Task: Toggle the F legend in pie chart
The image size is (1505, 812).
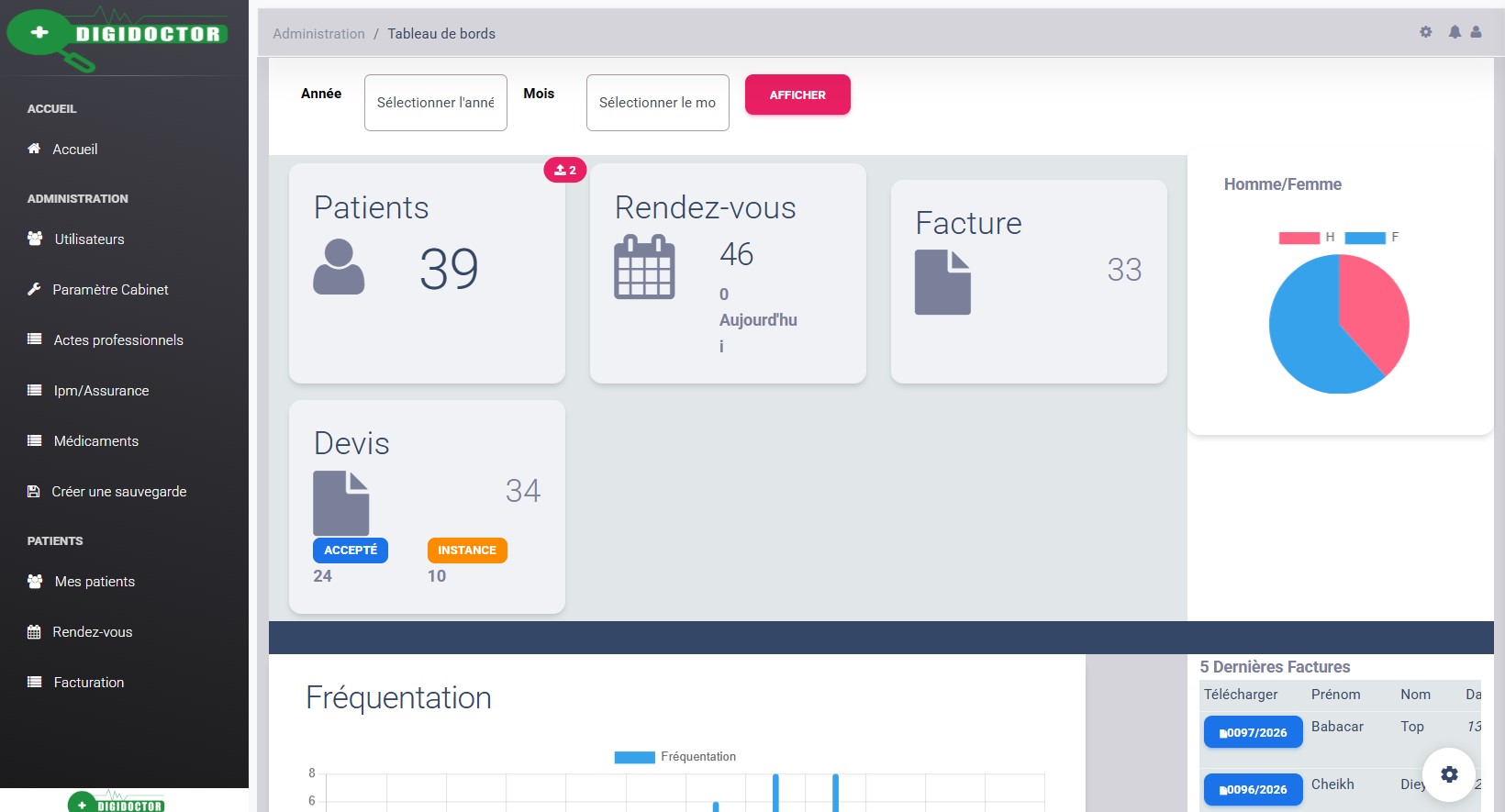Action: click(1372, 238)
